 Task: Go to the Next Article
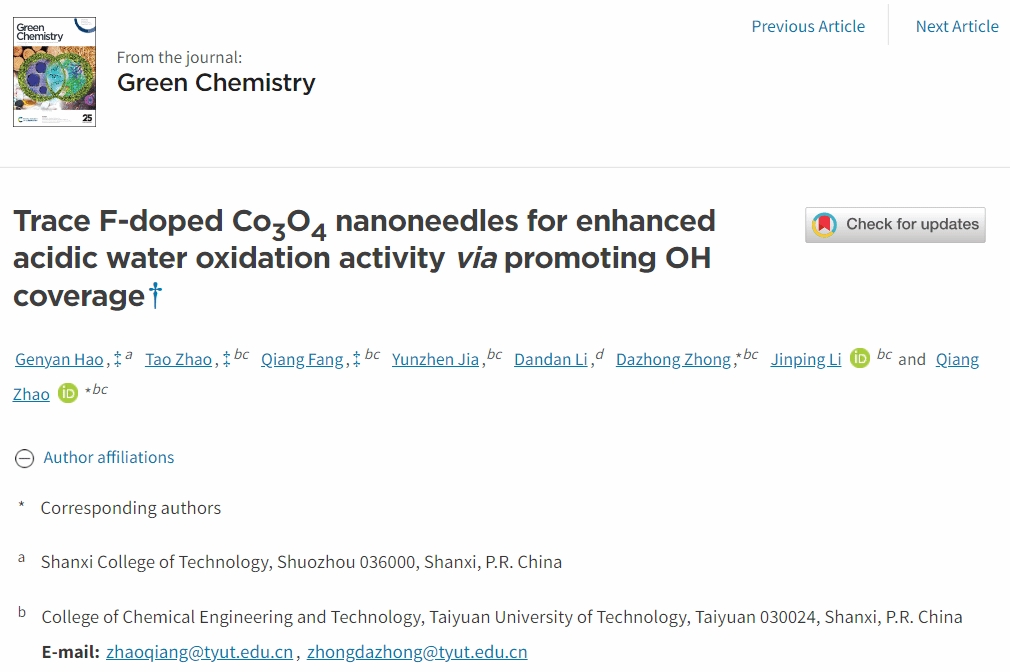coord(957,27)
